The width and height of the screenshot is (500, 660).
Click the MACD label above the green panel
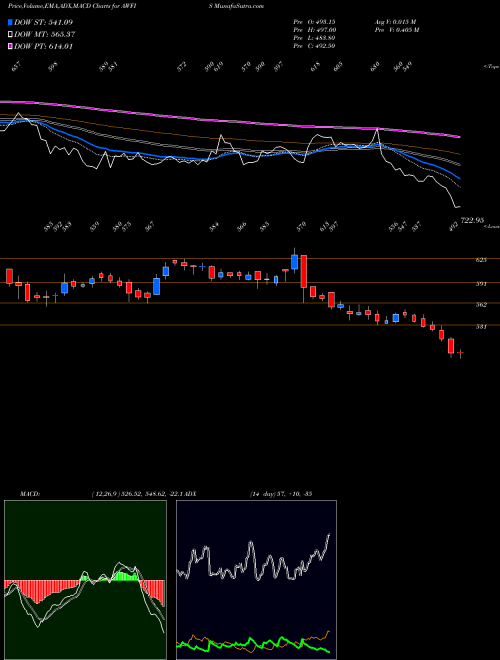tap(29, 493)
